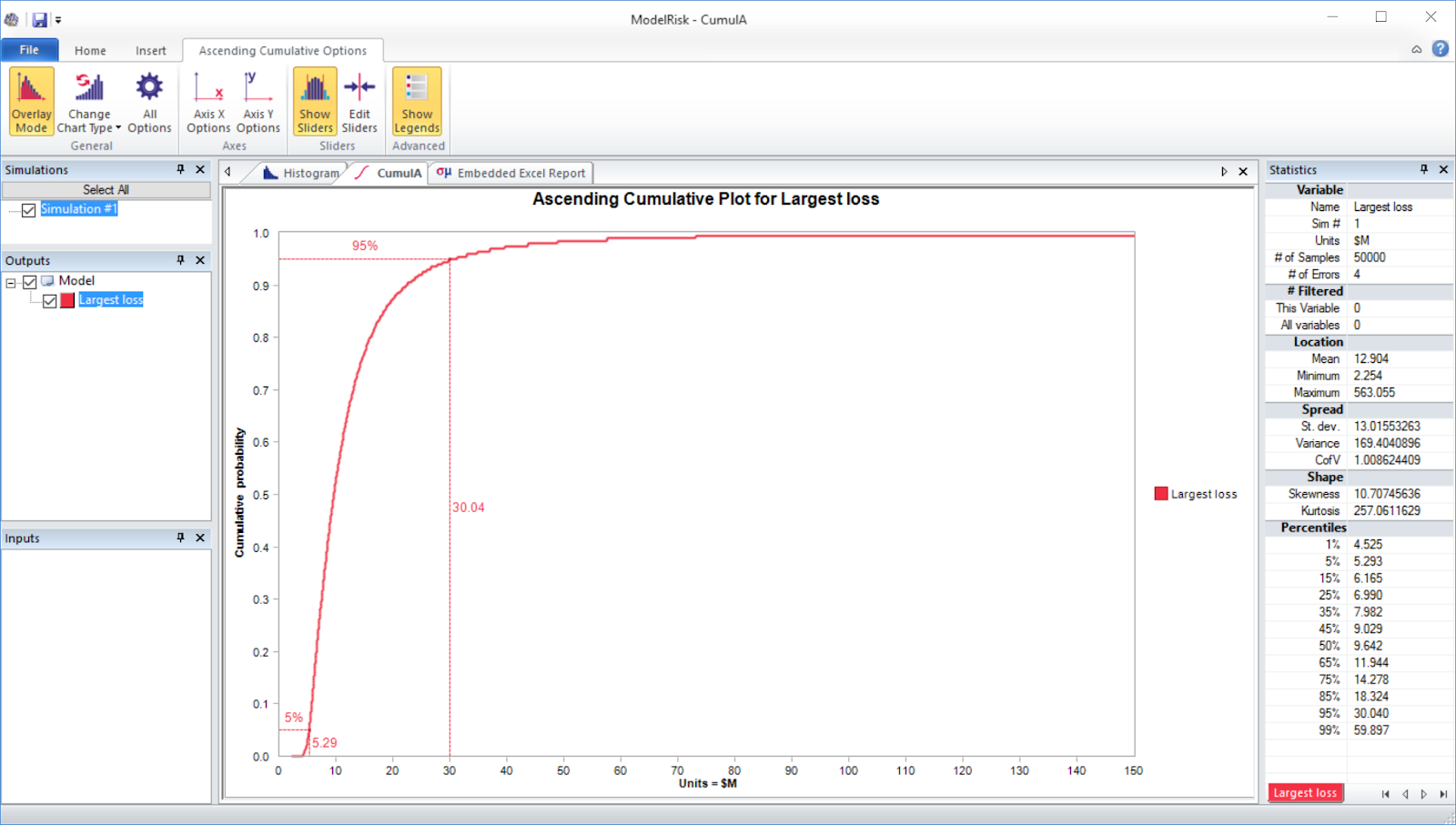Open Axis Y Options

(x=258, y=101)
